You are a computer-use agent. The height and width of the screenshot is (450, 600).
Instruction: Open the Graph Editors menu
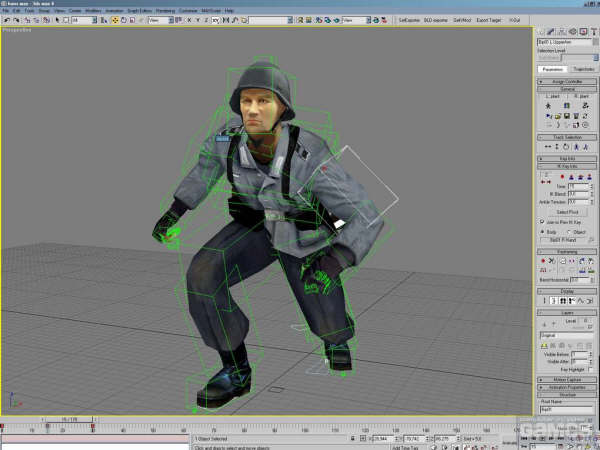click(x=140, y=11)
